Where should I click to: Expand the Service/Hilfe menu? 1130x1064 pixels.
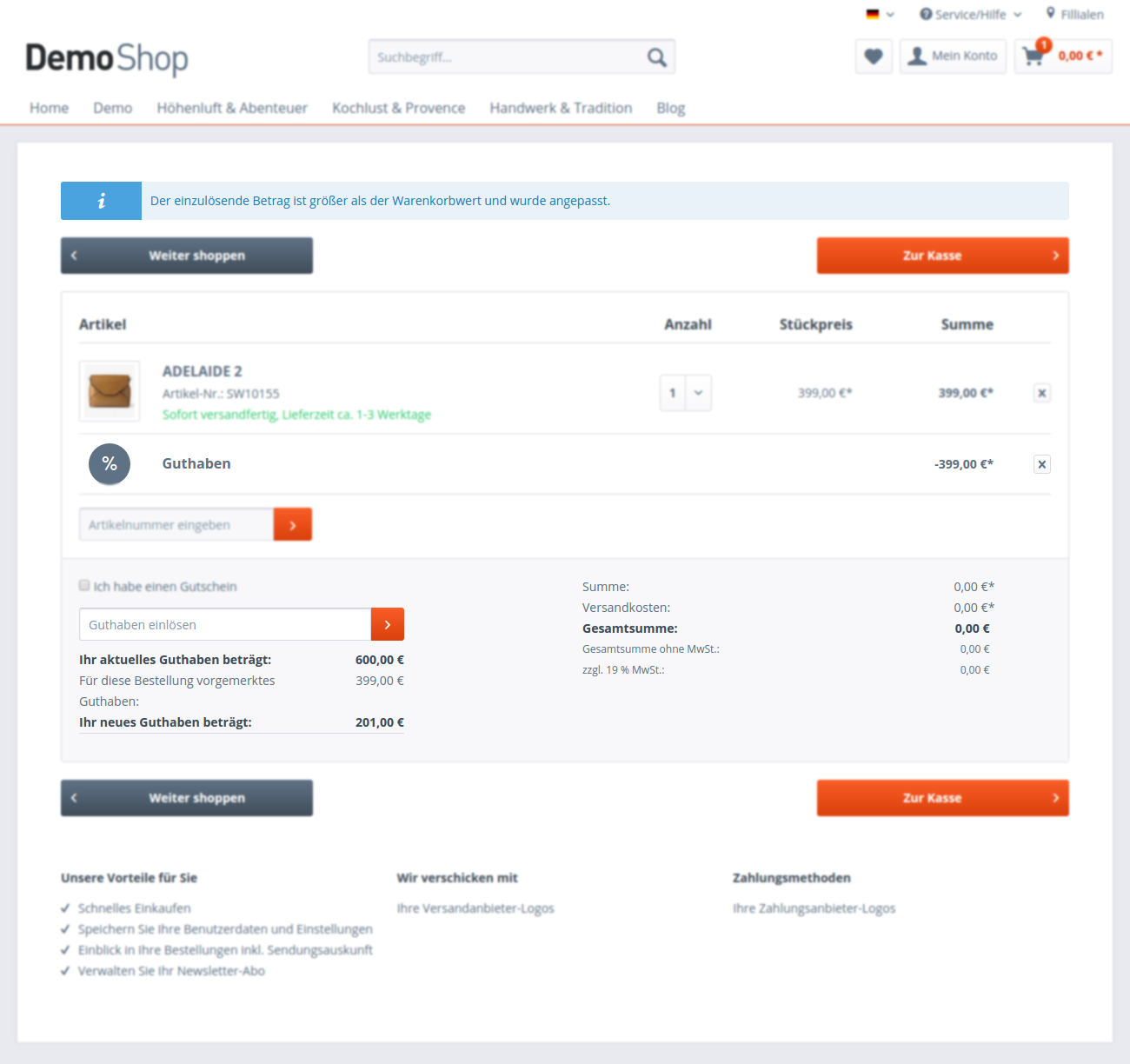click(970, 14)
